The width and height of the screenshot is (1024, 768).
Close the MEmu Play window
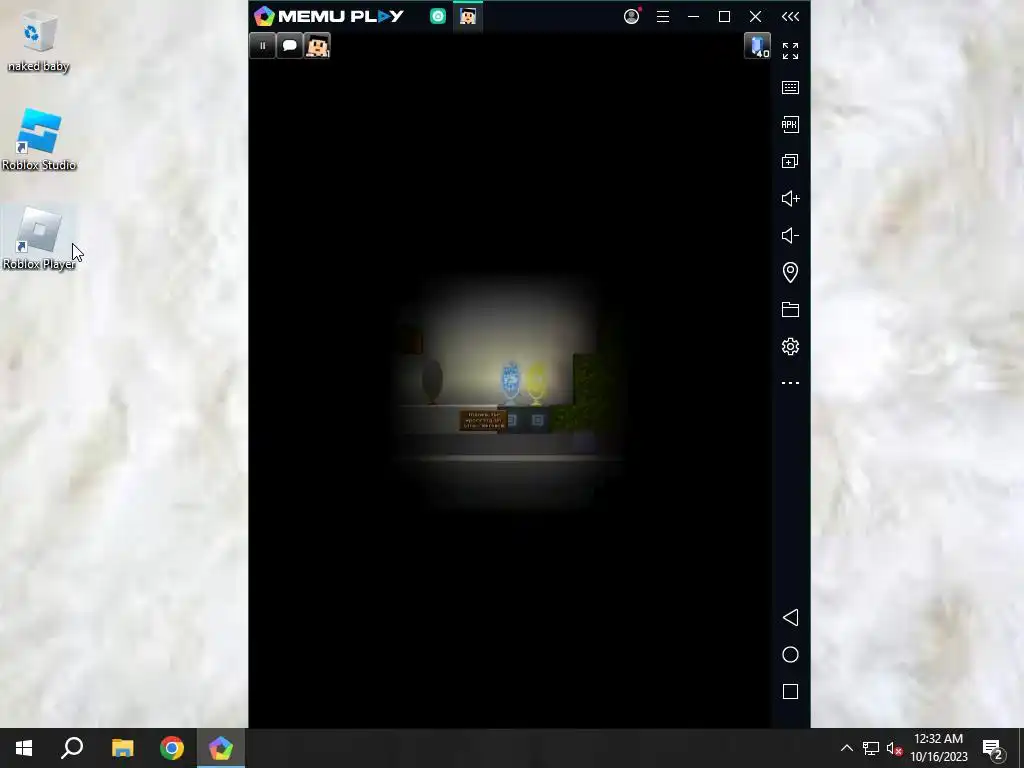pos(756,16)
